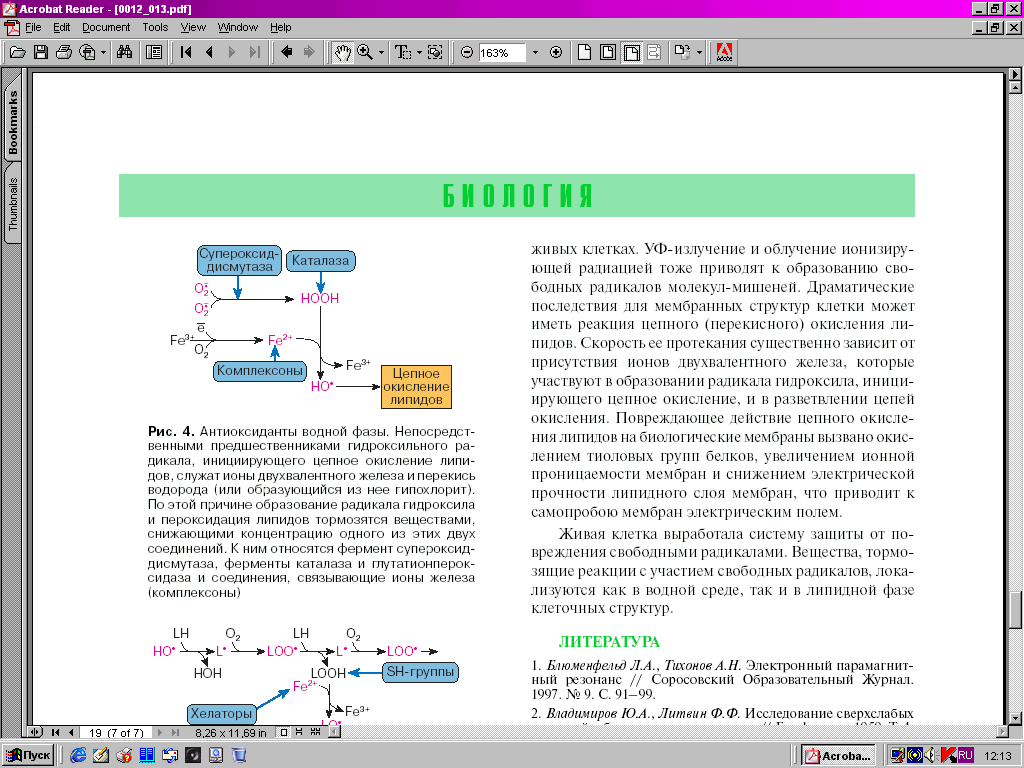Go to the first page
1024x768 pixels.
(x=186, y=52)
